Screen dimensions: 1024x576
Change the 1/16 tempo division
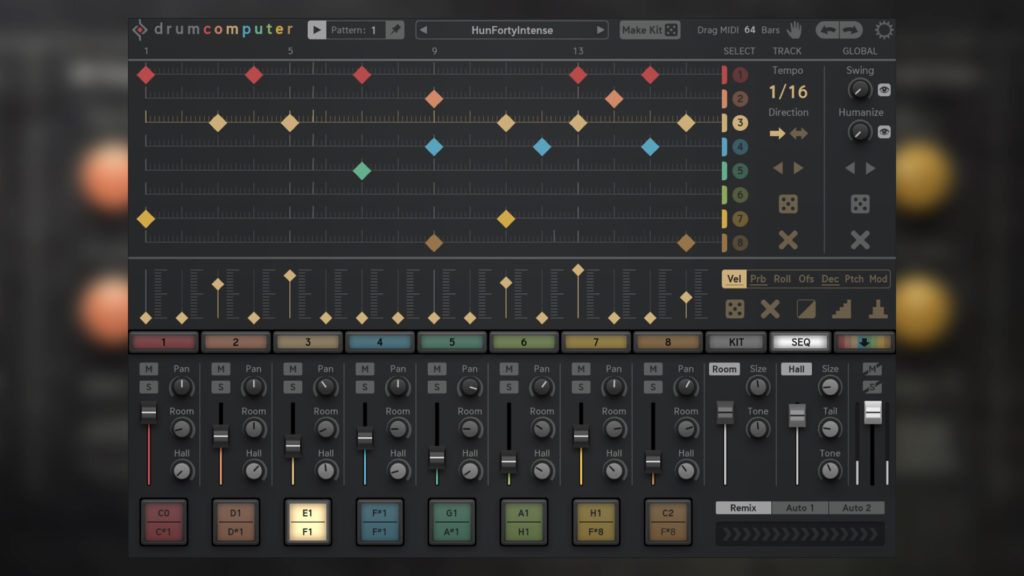click(788, 92)
